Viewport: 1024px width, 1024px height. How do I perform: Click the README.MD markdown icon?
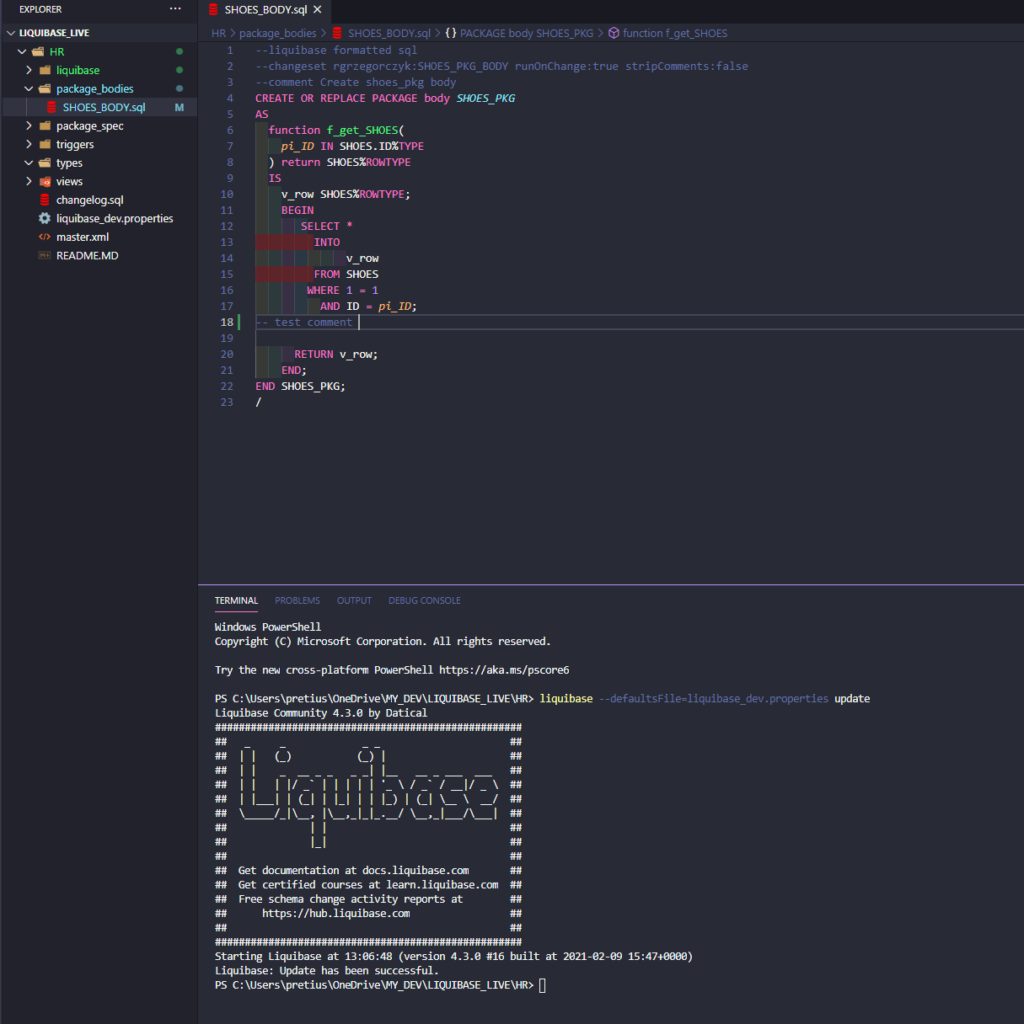tap(45, 255)
